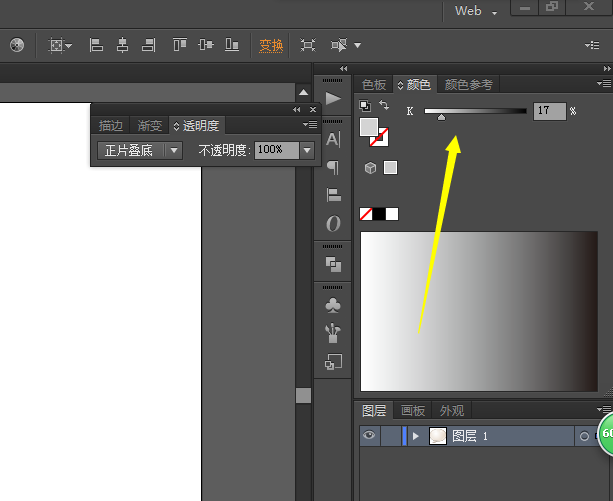Switch to the 画板 artboards tab
The image size is (613, 501).
[413, 411]
